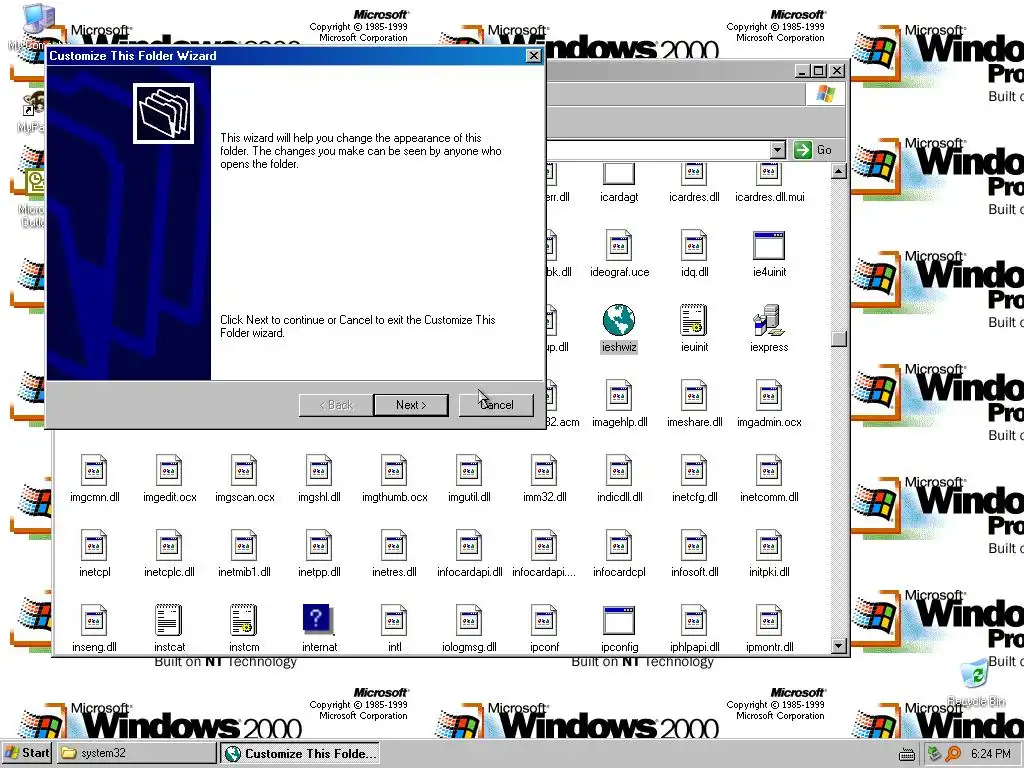Open the Recycle Bin on desktop
This screenshot has width=1024, height=768.
point(976,682)
